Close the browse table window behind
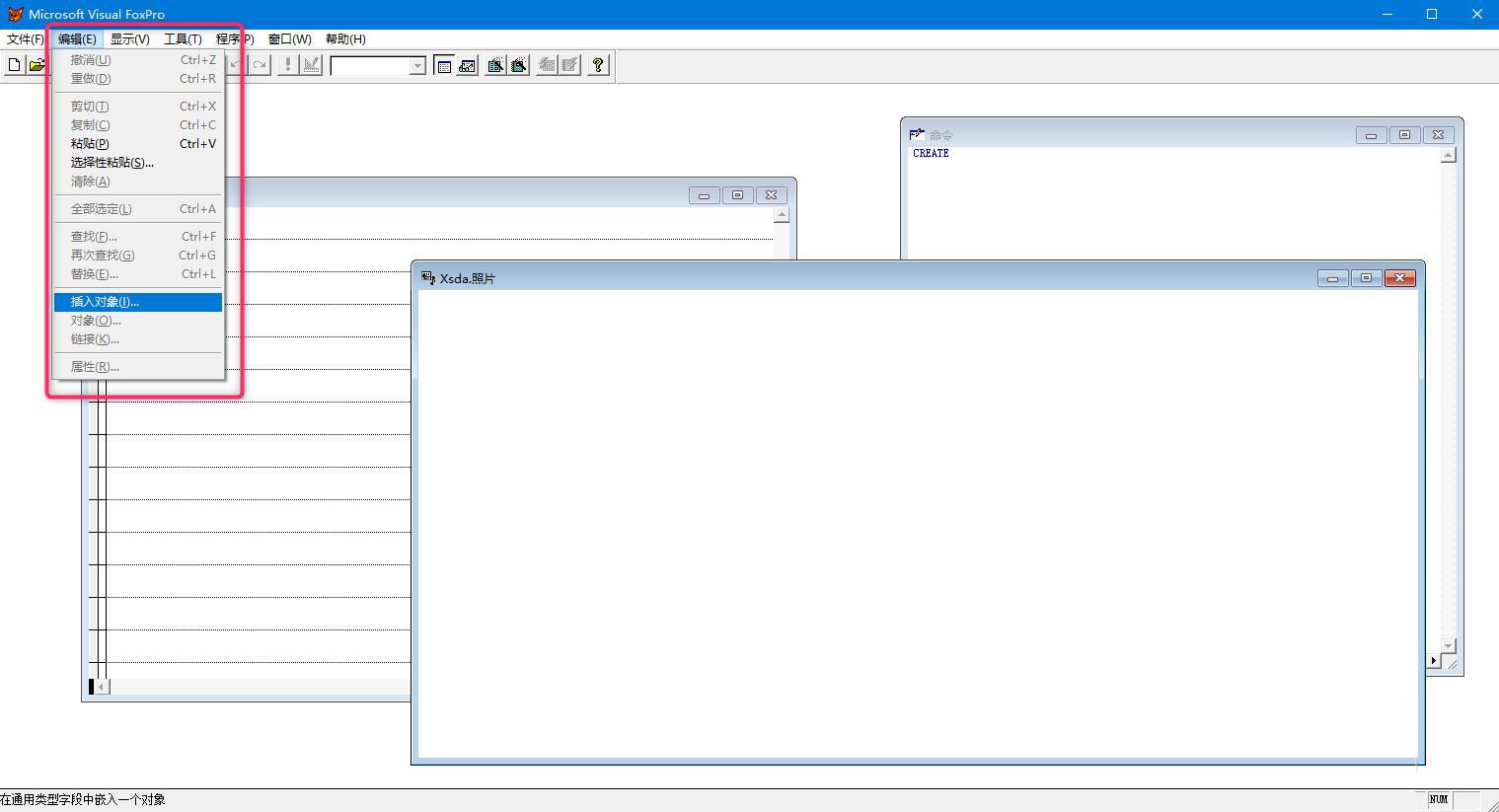Screen dimensions: 1499x812 point(771,195)
